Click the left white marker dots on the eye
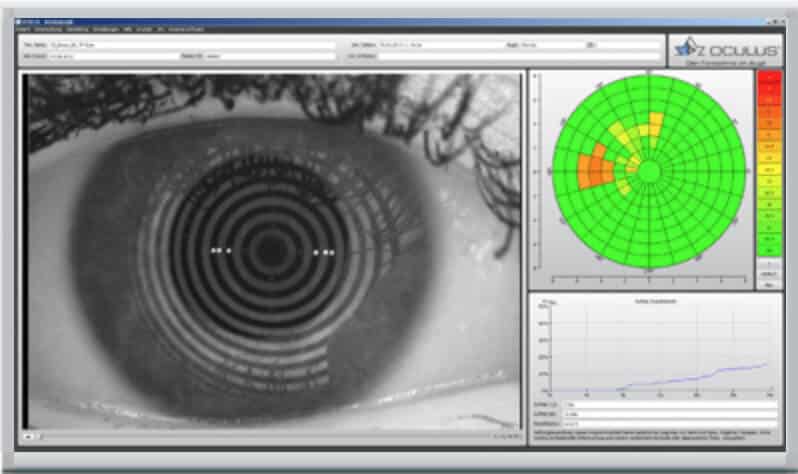The image size is (798, 474). point(220,250)
